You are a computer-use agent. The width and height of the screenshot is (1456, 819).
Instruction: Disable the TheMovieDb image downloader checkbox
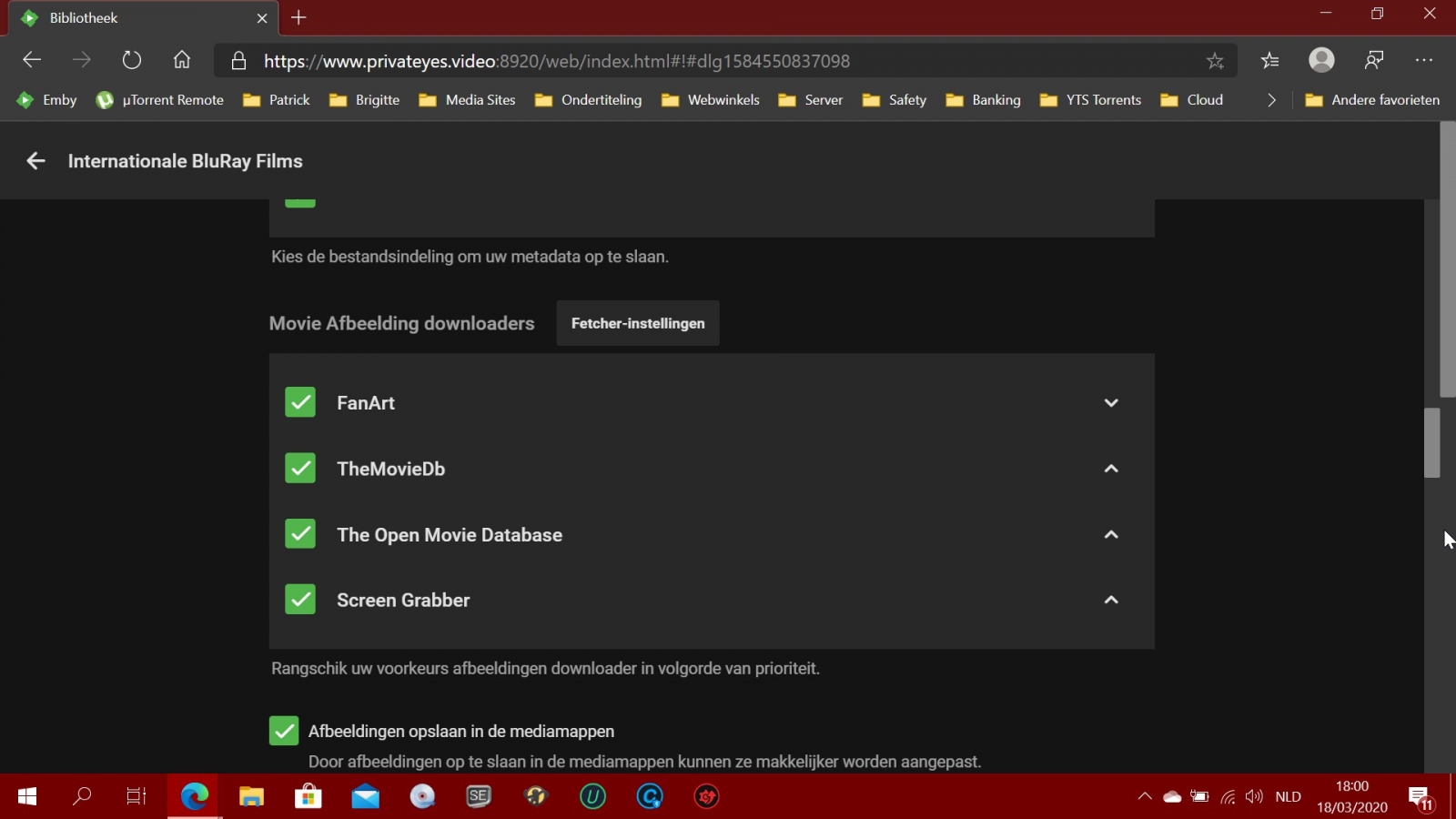click(x=300, y=469)
